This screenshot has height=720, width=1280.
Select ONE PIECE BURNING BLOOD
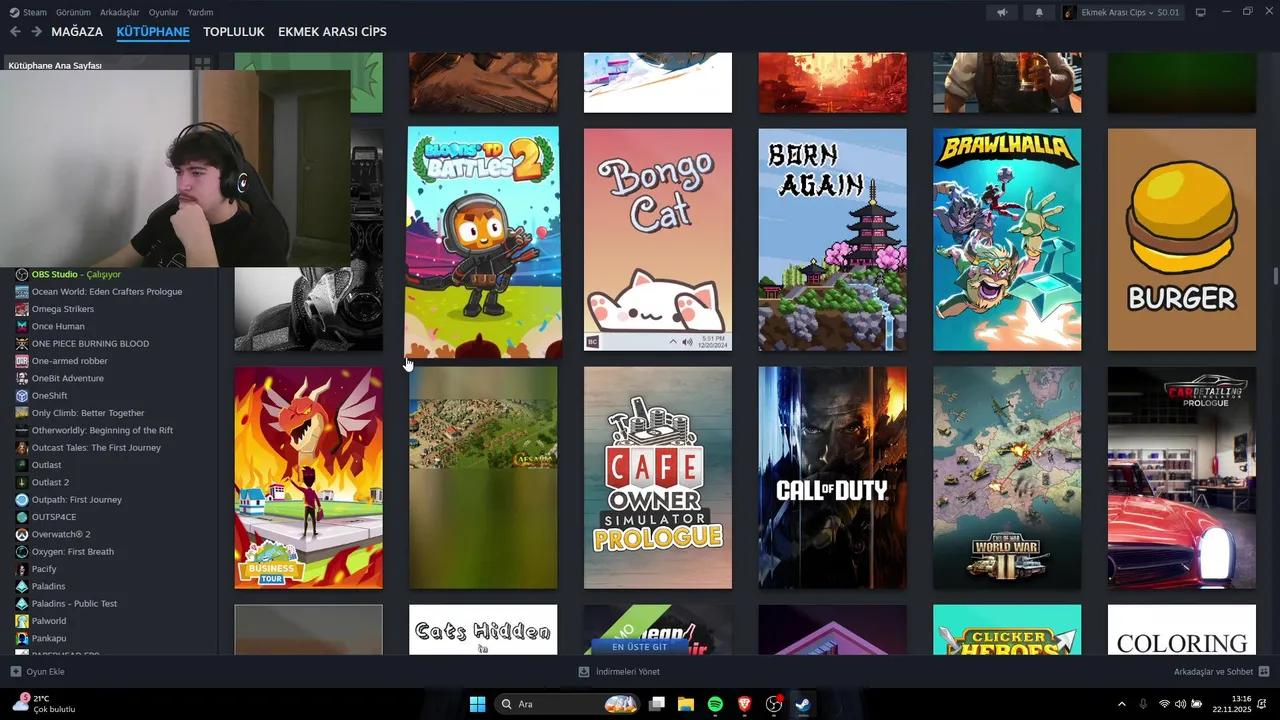(x=90, y=344)
